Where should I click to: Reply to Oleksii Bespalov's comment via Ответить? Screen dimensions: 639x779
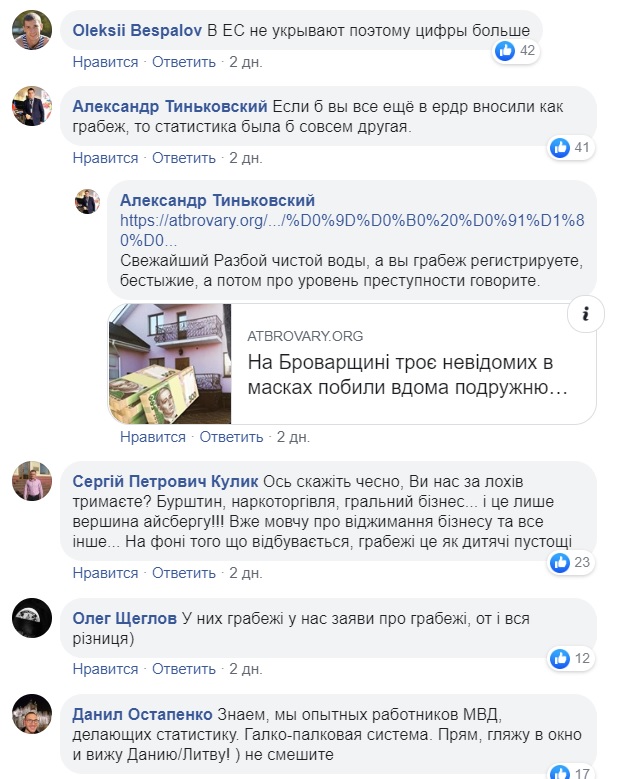point(184,62)
